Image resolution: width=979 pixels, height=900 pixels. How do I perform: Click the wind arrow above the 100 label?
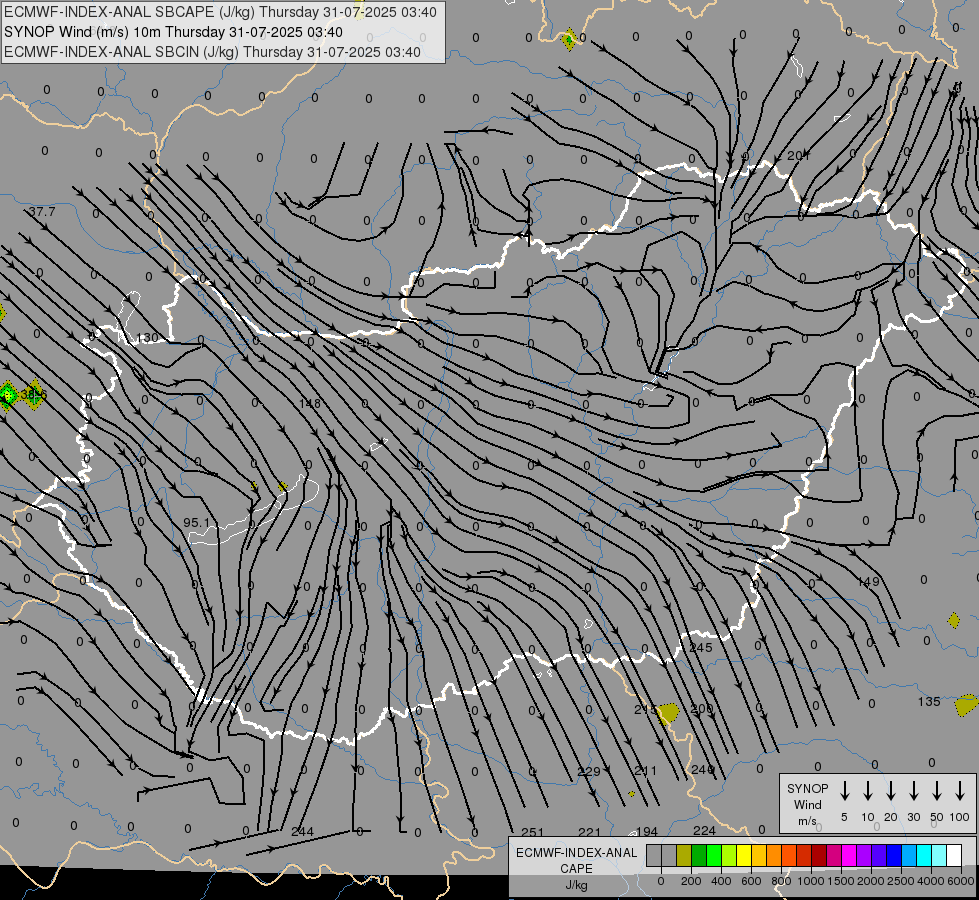point(960,791)
